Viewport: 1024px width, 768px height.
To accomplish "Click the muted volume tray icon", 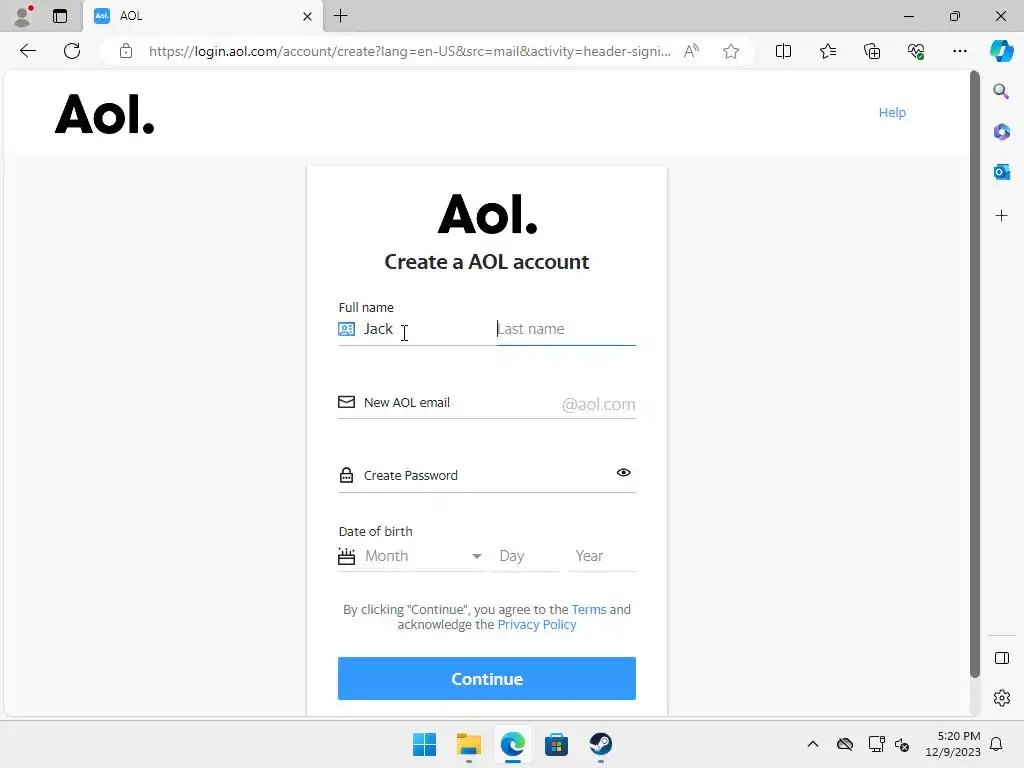I will pyautogui.click(x=902, y=744).
